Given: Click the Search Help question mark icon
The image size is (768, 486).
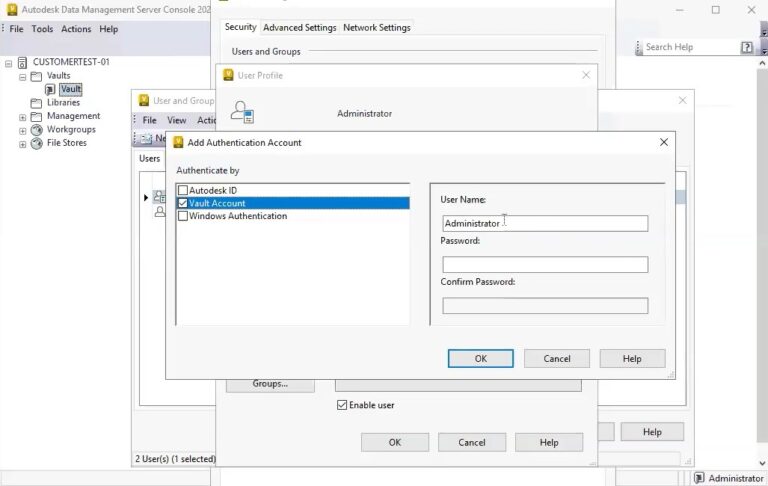Looking at the screenshot, I should point(746,47).
